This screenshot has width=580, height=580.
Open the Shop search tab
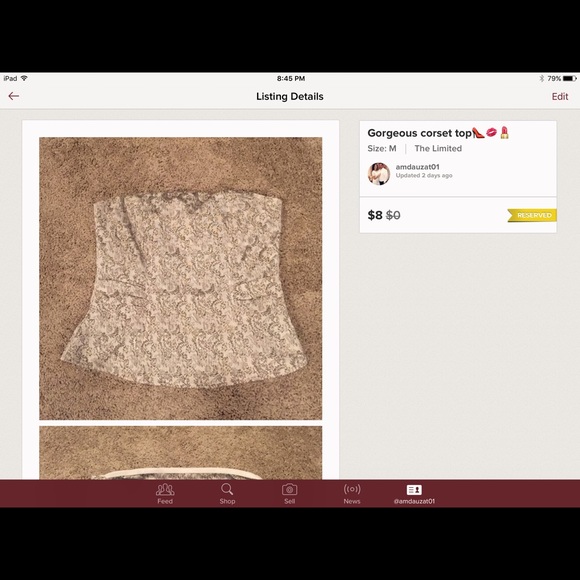pos(227,494)
